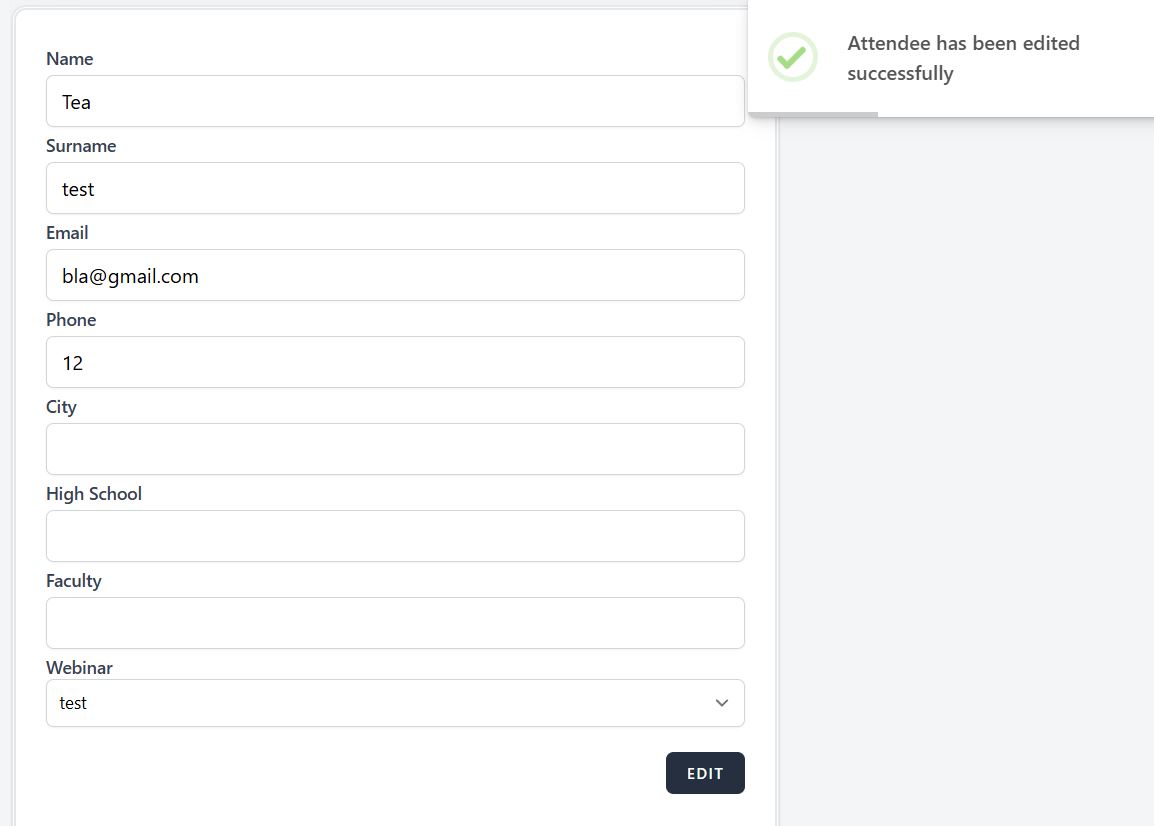Click the High School label text
The width and height of the screenshot is (1154, 826).
pyautogui.click(x=94, y=494)
